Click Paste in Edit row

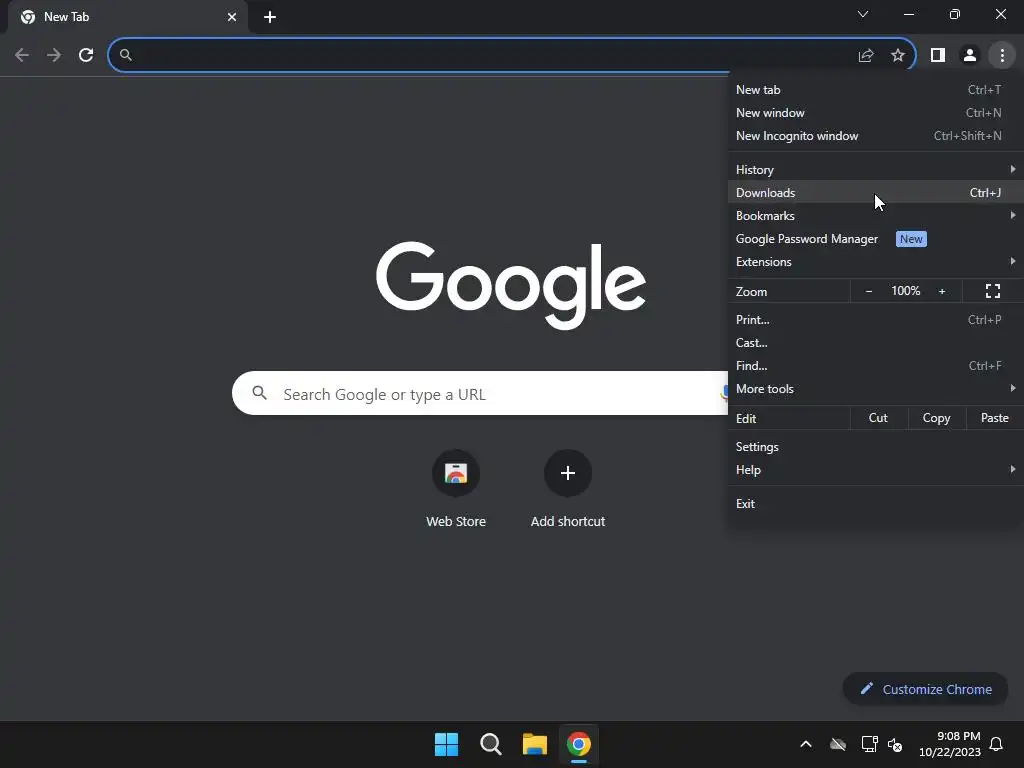pos(995,418)
